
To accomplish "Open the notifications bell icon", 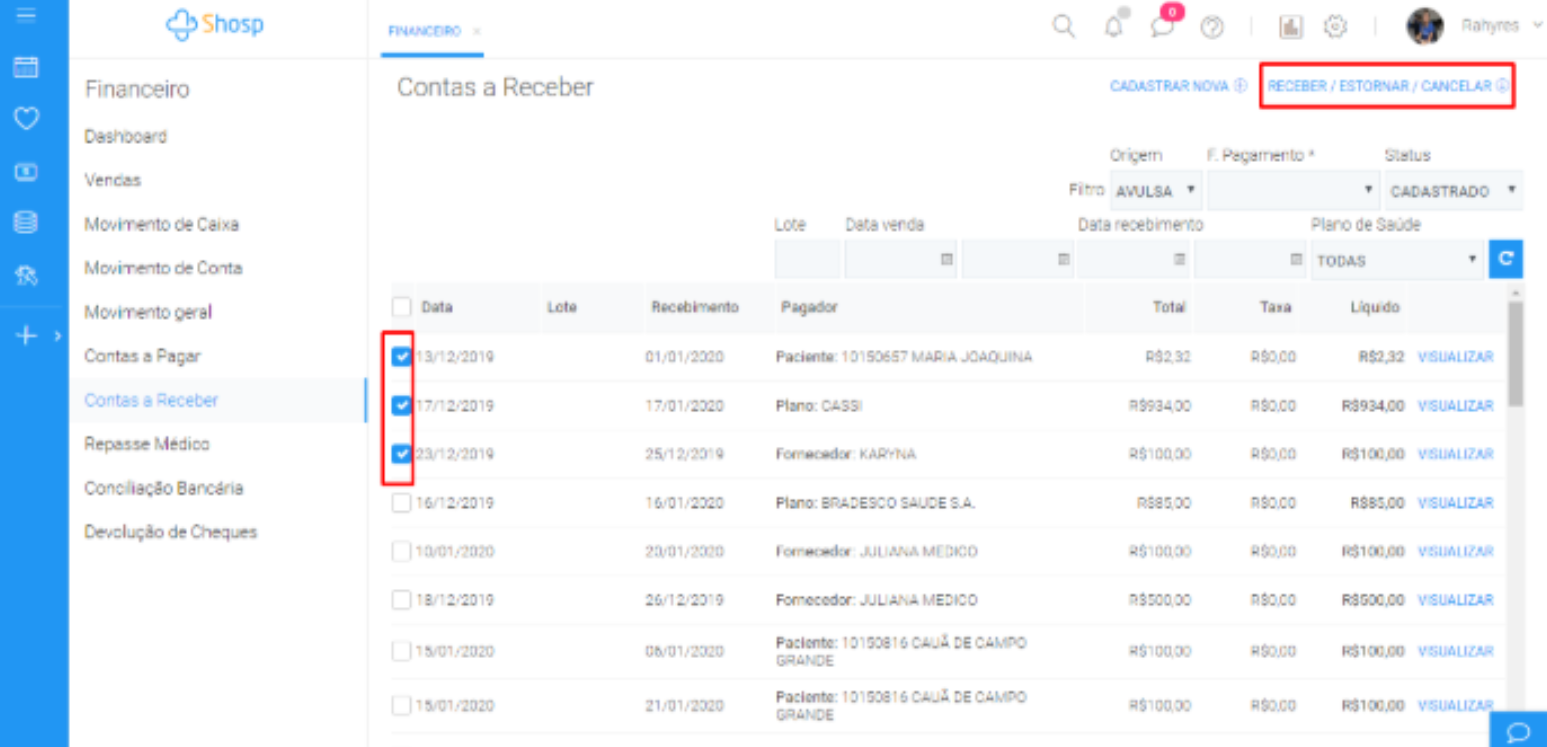I will [x=1113, y=27].
